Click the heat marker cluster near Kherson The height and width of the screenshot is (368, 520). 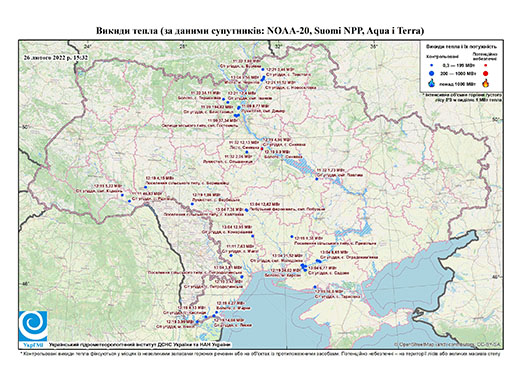(x=304, y=267)
